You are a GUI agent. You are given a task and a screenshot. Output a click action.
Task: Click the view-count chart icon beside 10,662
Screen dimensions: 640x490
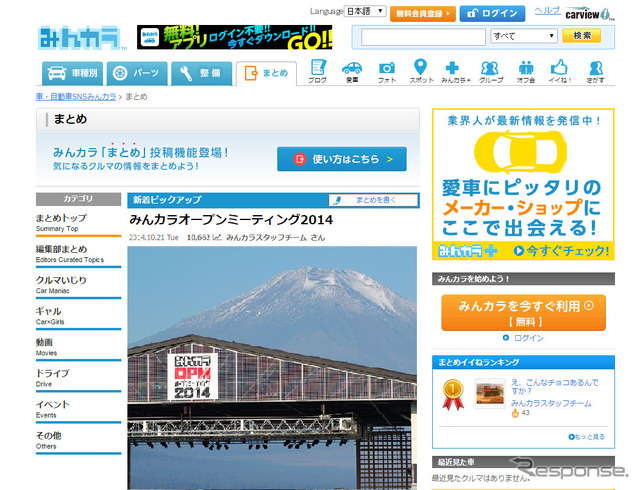216,237
